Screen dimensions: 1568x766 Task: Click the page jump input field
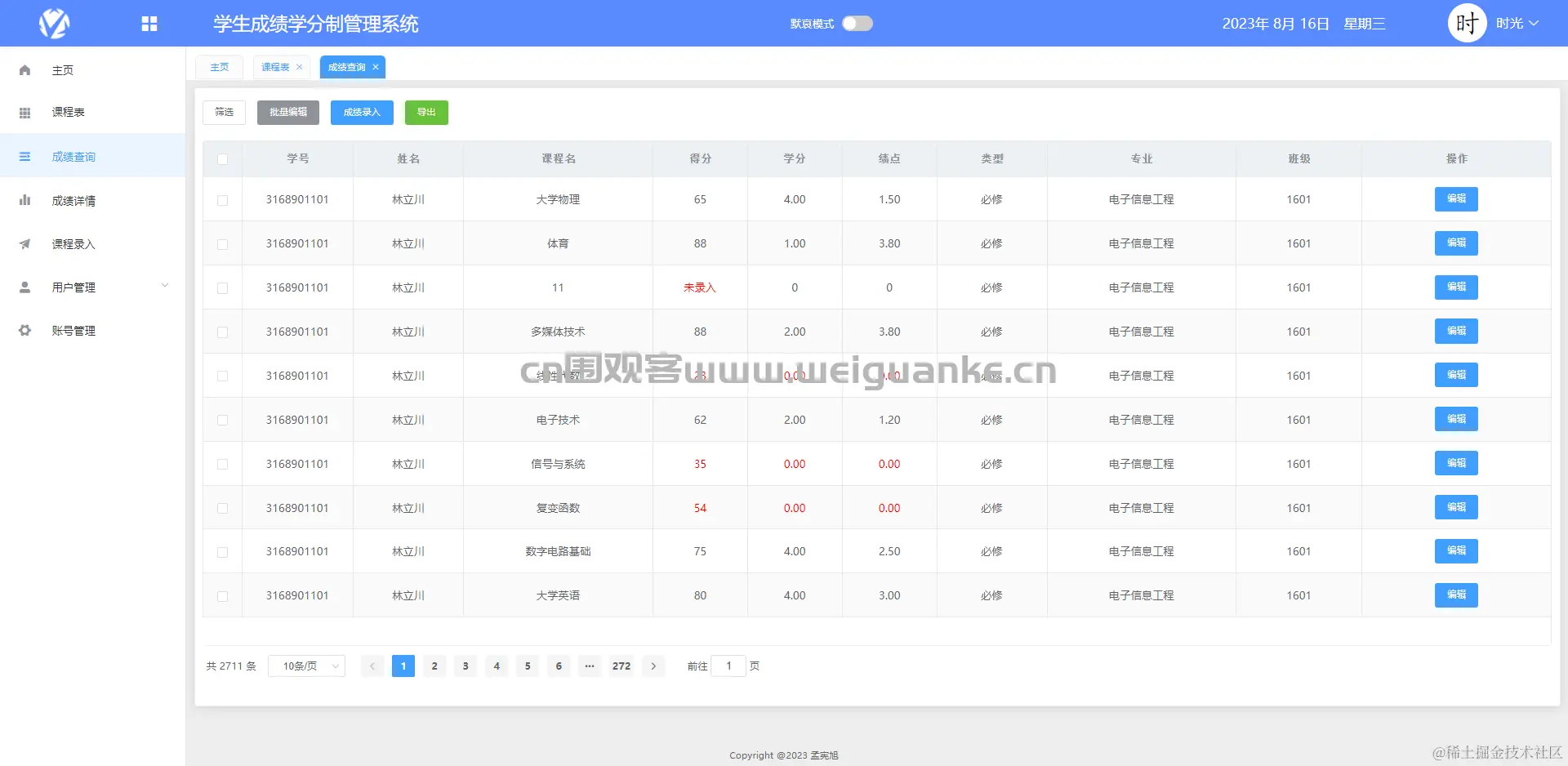pos(728,666)
